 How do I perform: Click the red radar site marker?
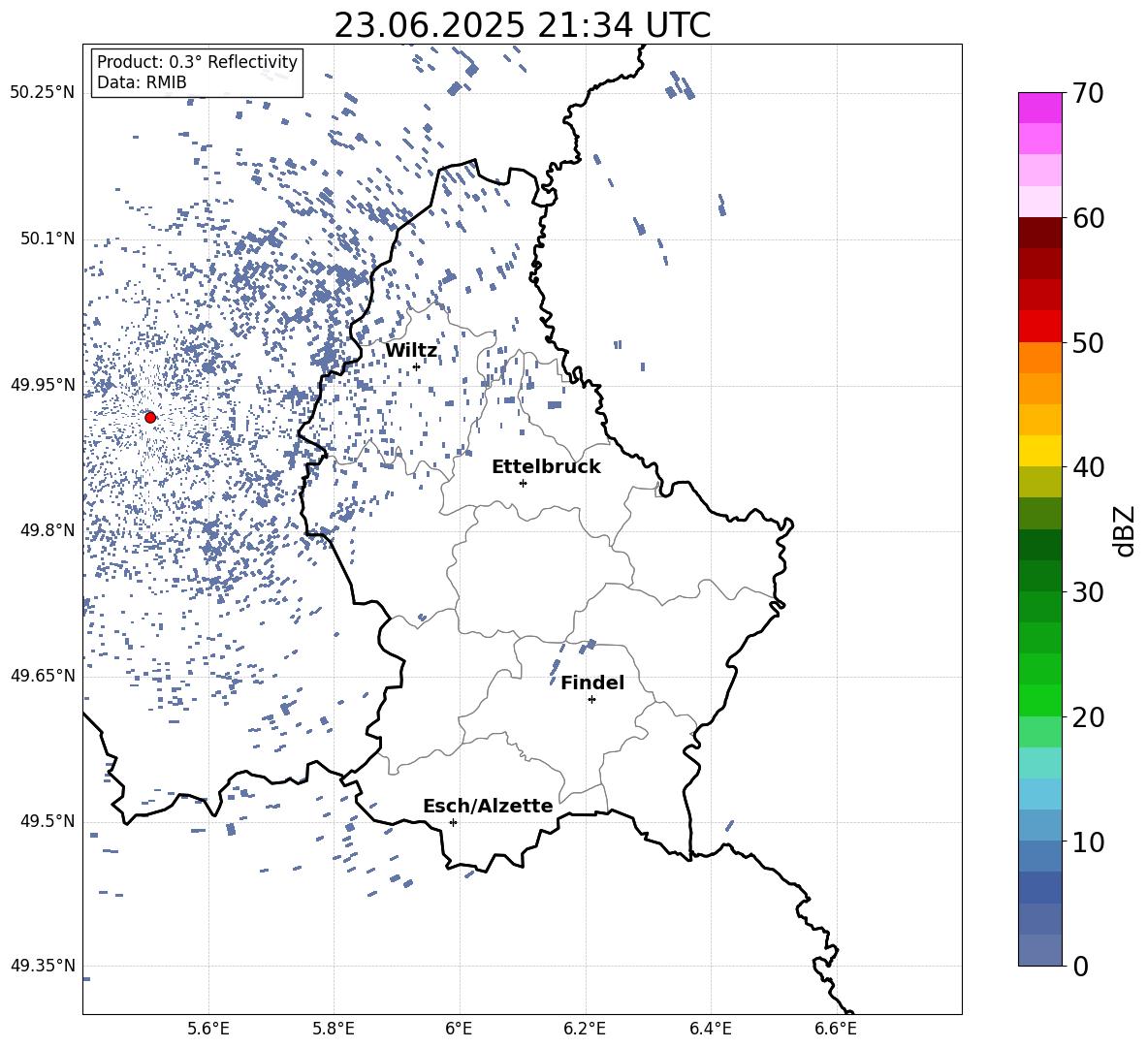pyautogui.click(x=150, y=418)
